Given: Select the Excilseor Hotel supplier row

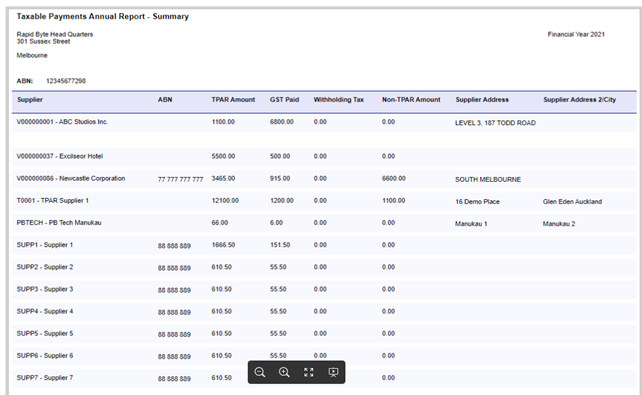Looking at the screenshot, I should point(324,156).
